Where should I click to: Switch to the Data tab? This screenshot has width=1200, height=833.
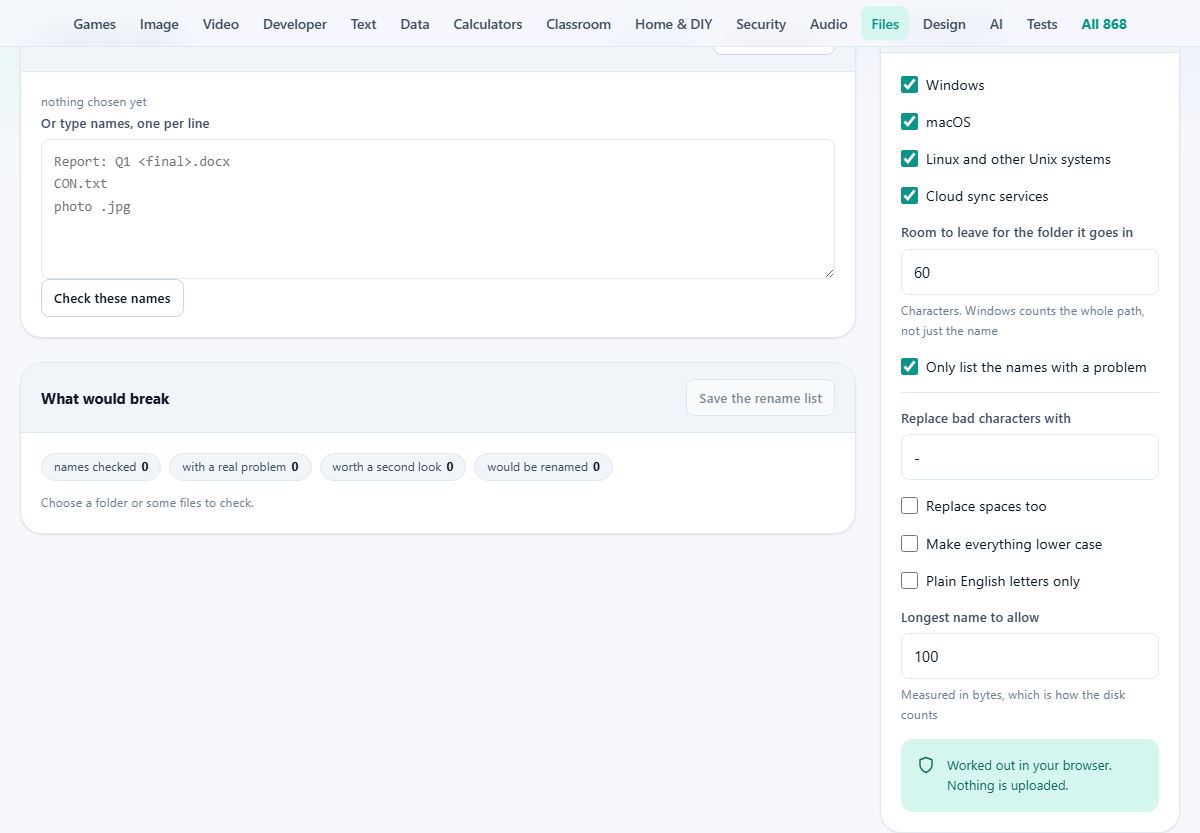click(415, 24)
